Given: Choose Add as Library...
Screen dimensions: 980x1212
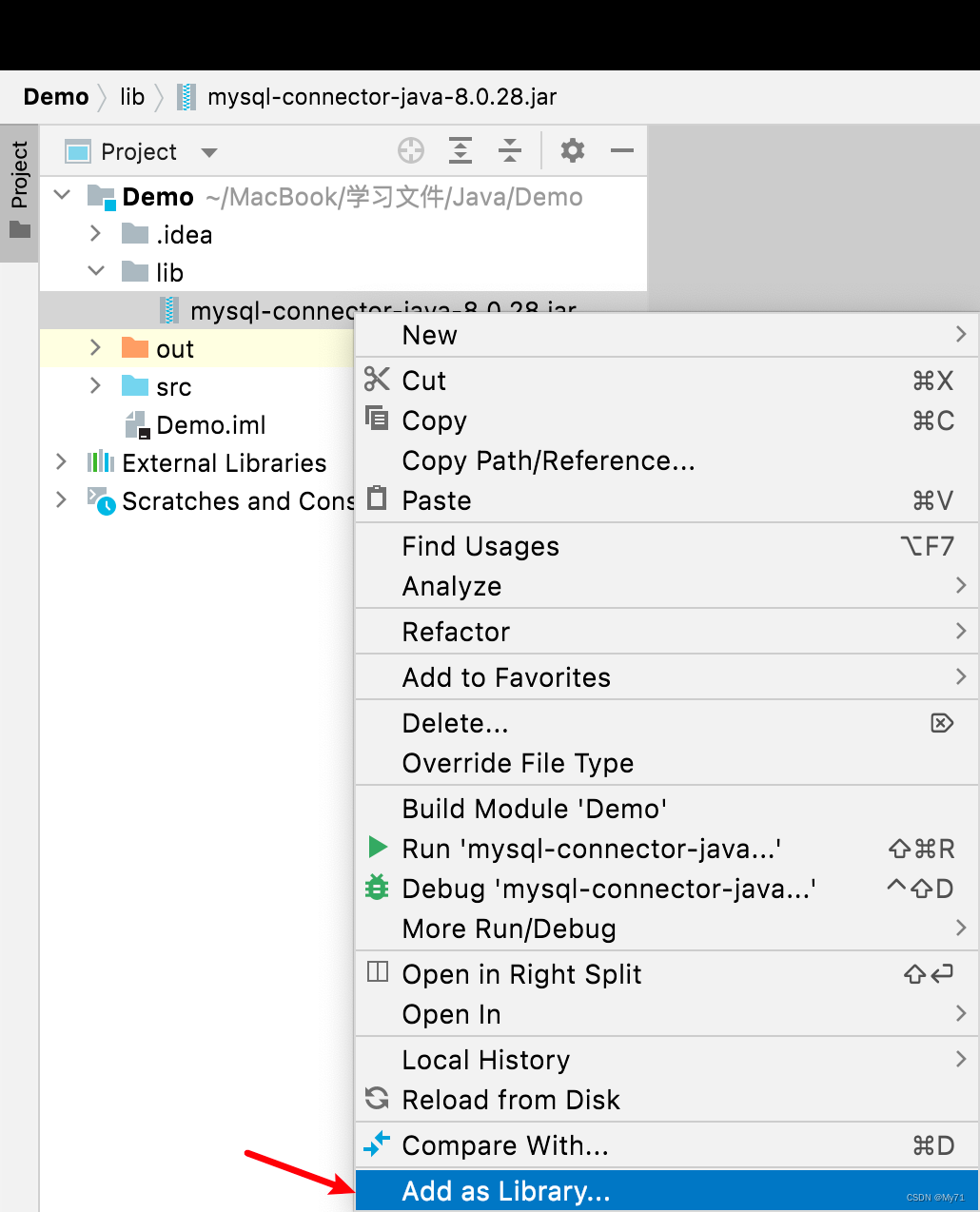Looking at the screenshot, I should pyautogui.click(x=667, y=1191).
